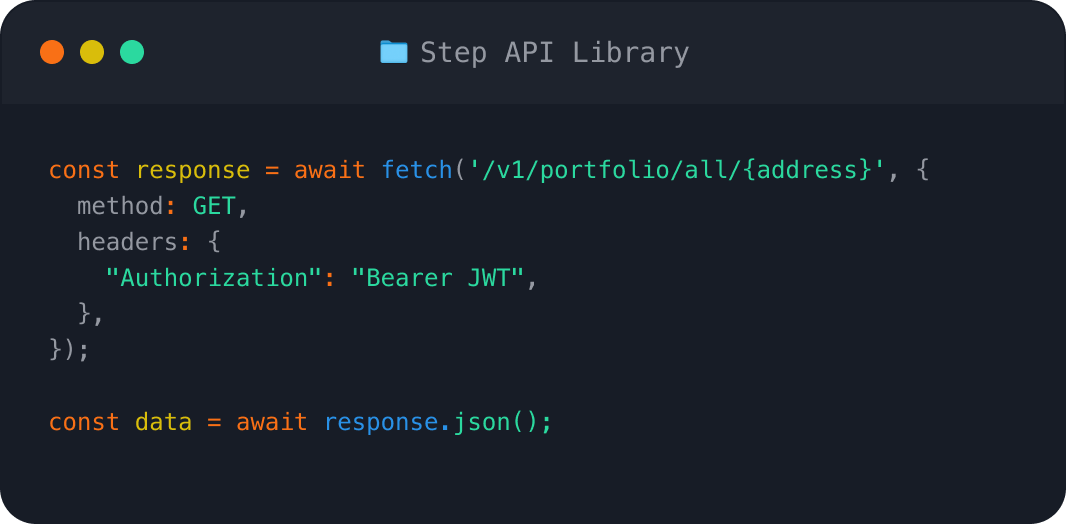Click the GET method value

point(214,206)
